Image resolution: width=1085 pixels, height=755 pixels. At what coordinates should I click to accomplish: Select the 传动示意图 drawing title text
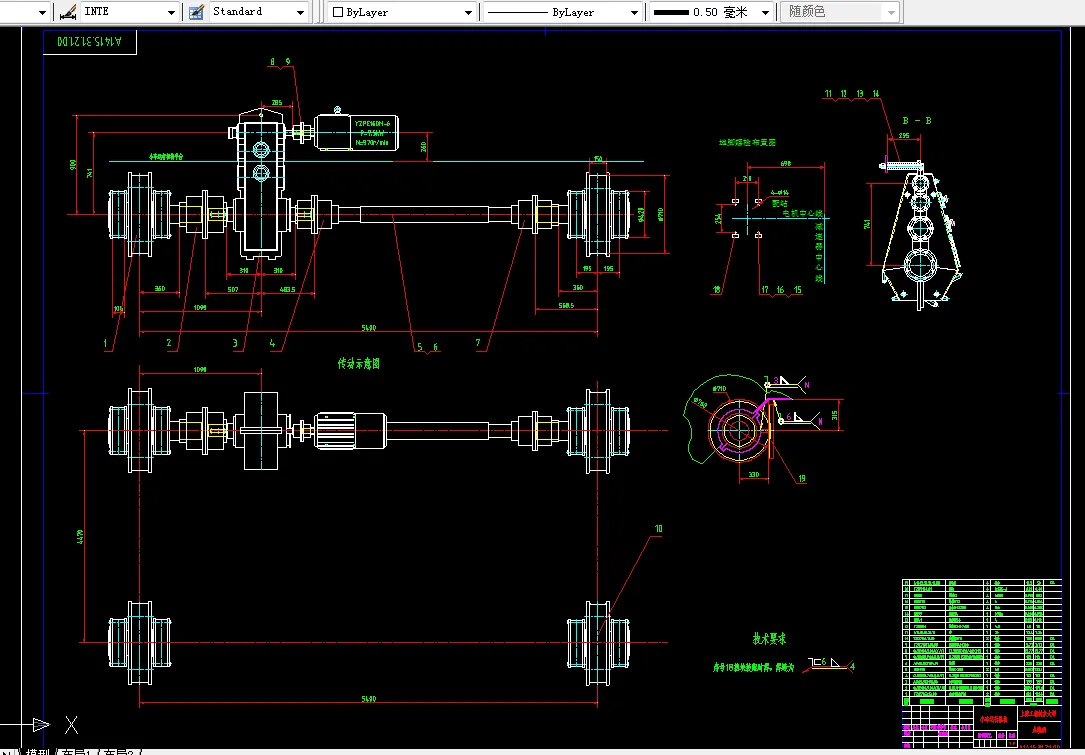click(x=358, y=364)
